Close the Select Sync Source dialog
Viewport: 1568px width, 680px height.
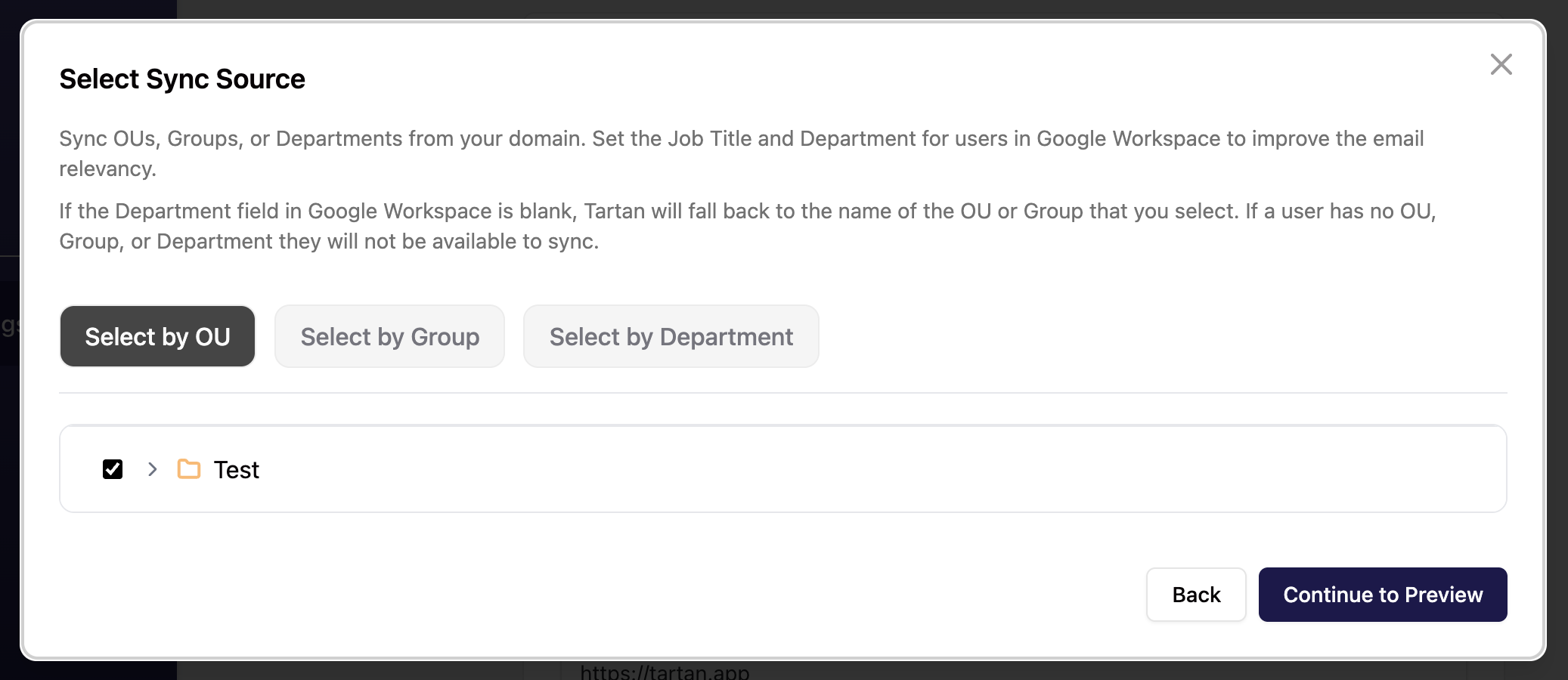coord(1501,64)
